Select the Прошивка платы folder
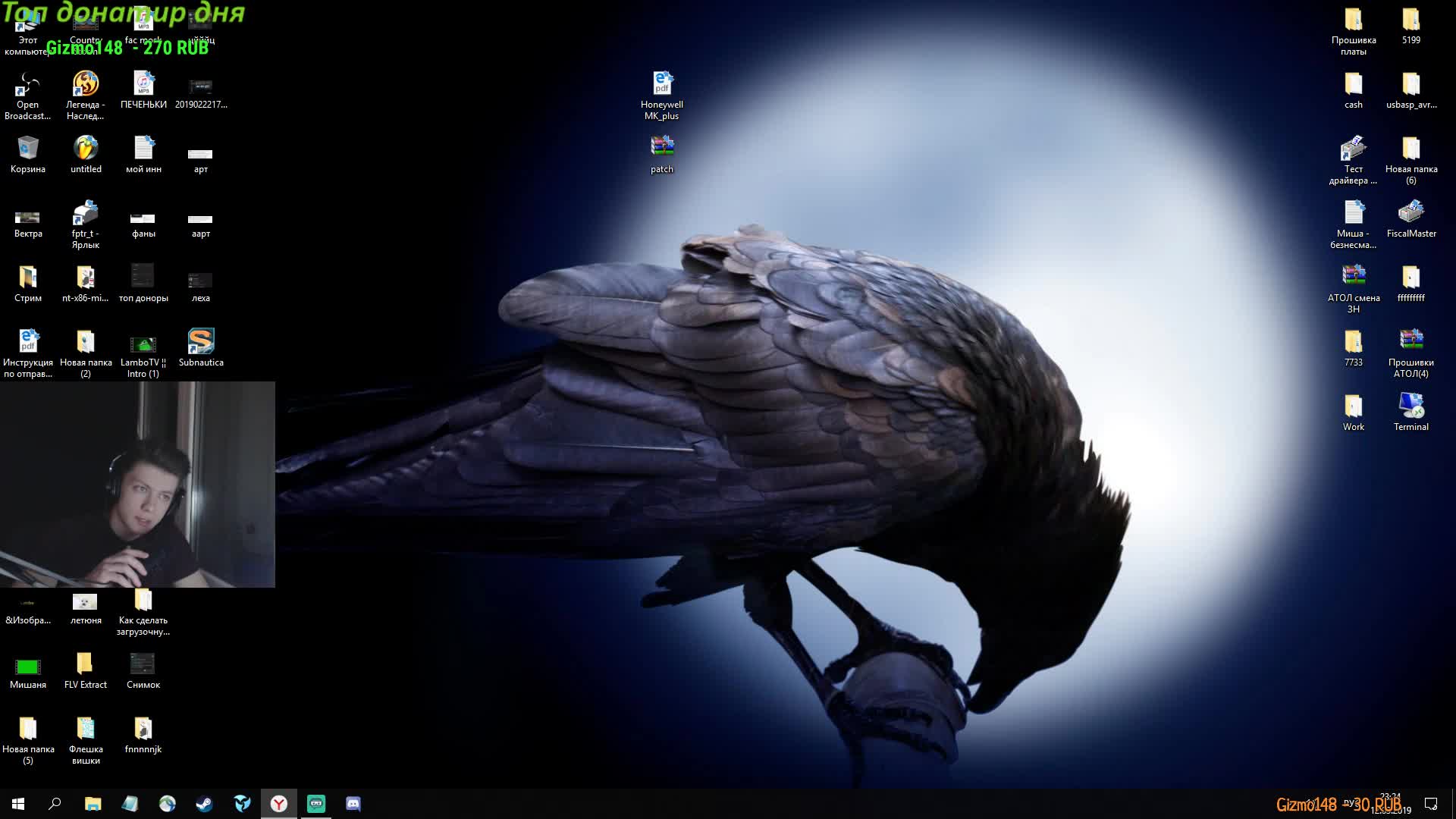Viewport: 1456px width, 819px height. (1353, 20)
